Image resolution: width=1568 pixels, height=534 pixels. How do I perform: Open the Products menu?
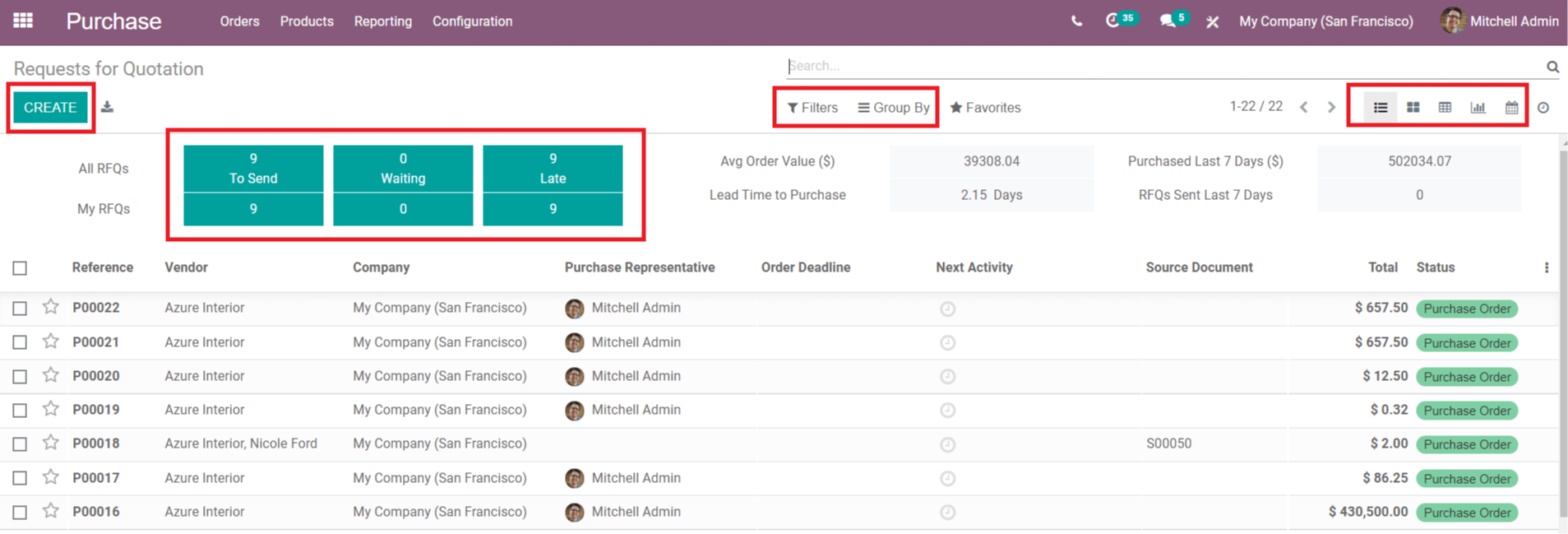pos(307,21)
